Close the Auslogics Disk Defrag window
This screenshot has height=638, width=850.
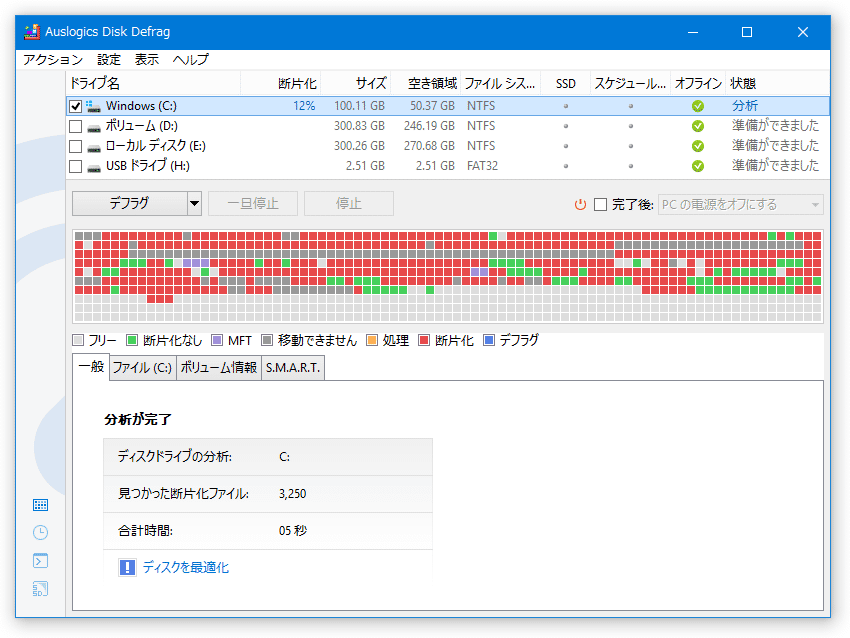click(803, 33)
